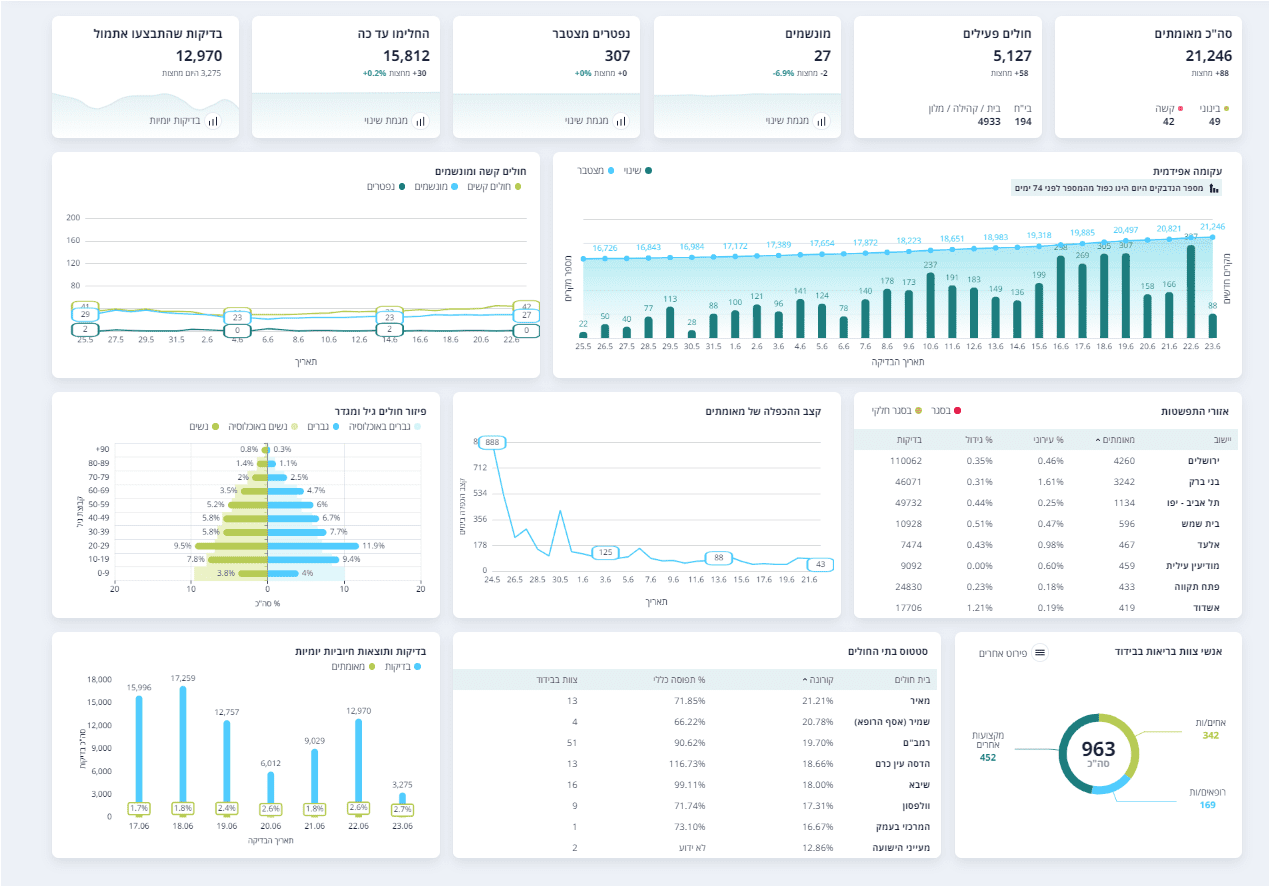Click מגמת שינוי chart icon in נפטרים מצטבר card

point(621,121)
